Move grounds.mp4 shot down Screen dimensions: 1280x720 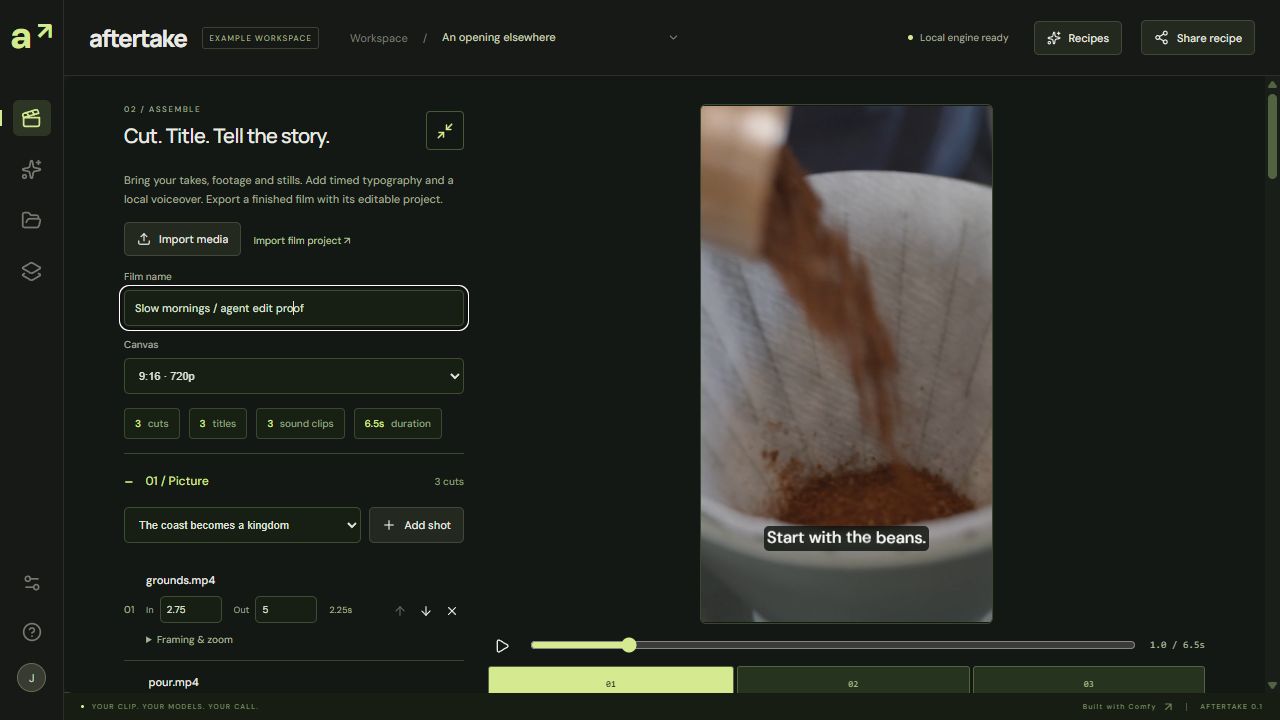(x=426, y=610)
